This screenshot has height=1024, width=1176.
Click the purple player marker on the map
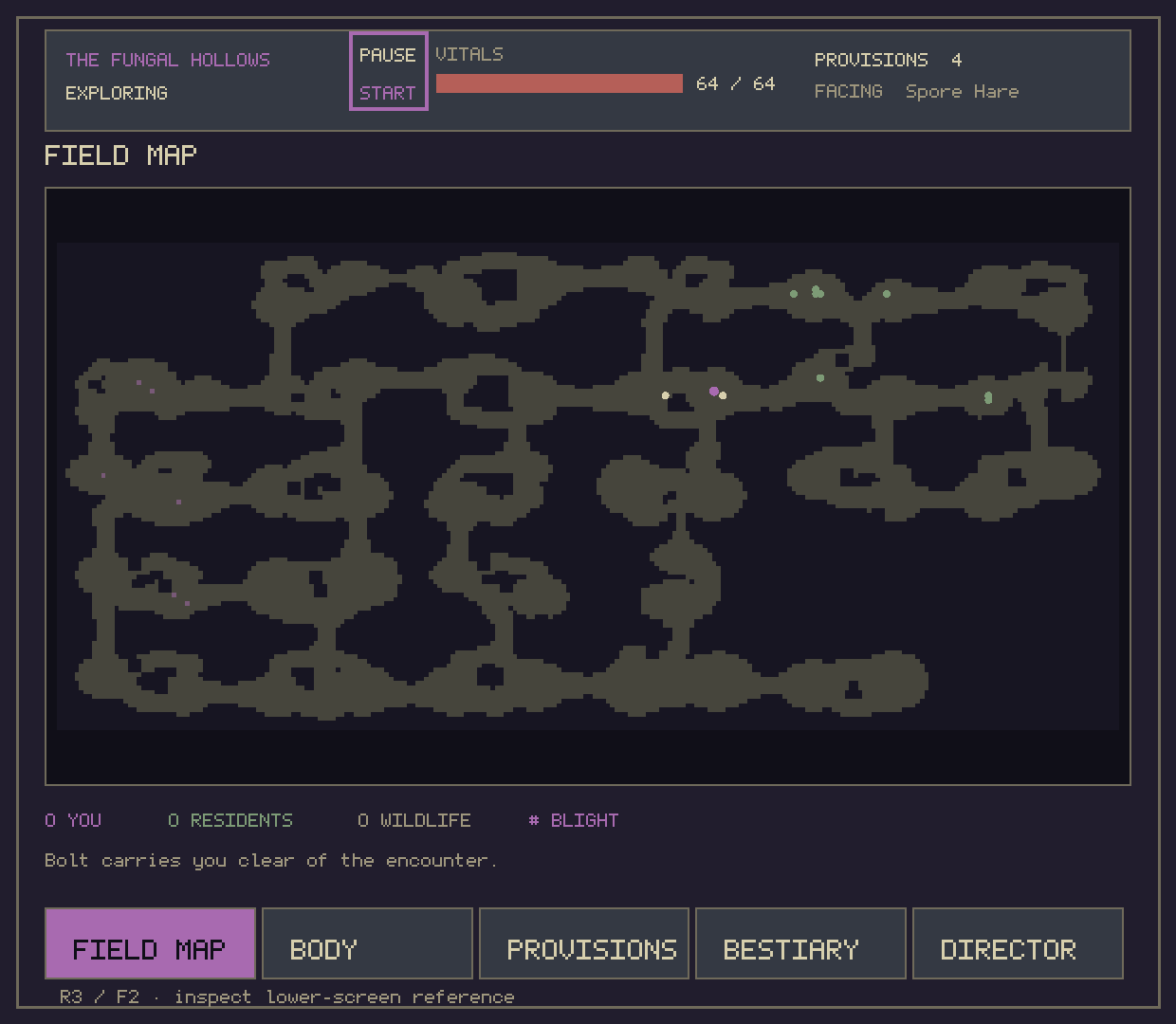[714, 391]
